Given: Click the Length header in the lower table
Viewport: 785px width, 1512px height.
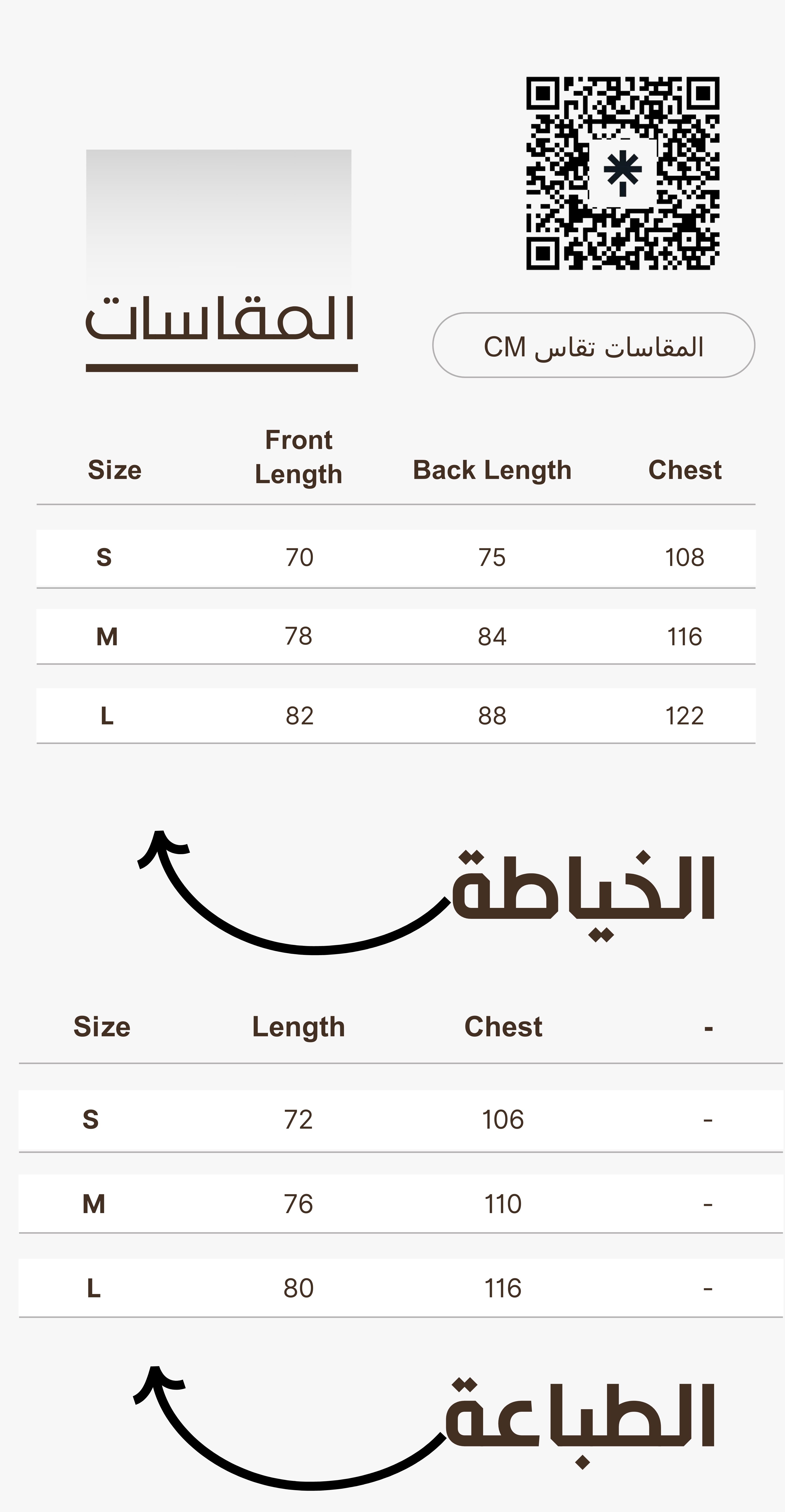Looking at the screenshot, I should click(x=299, y=1027).
